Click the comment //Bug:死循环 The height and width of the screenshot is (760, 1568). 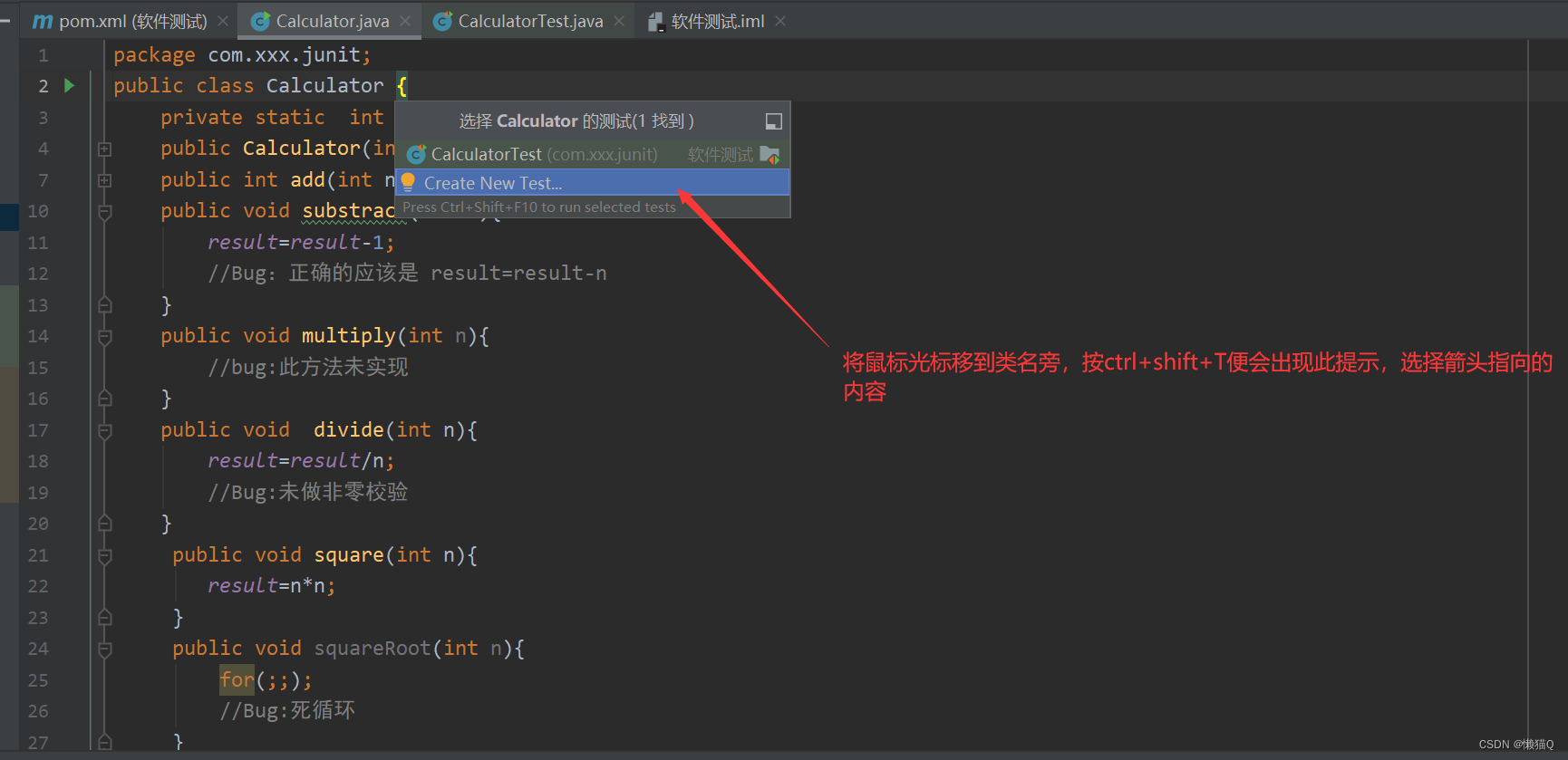point(287,710)
